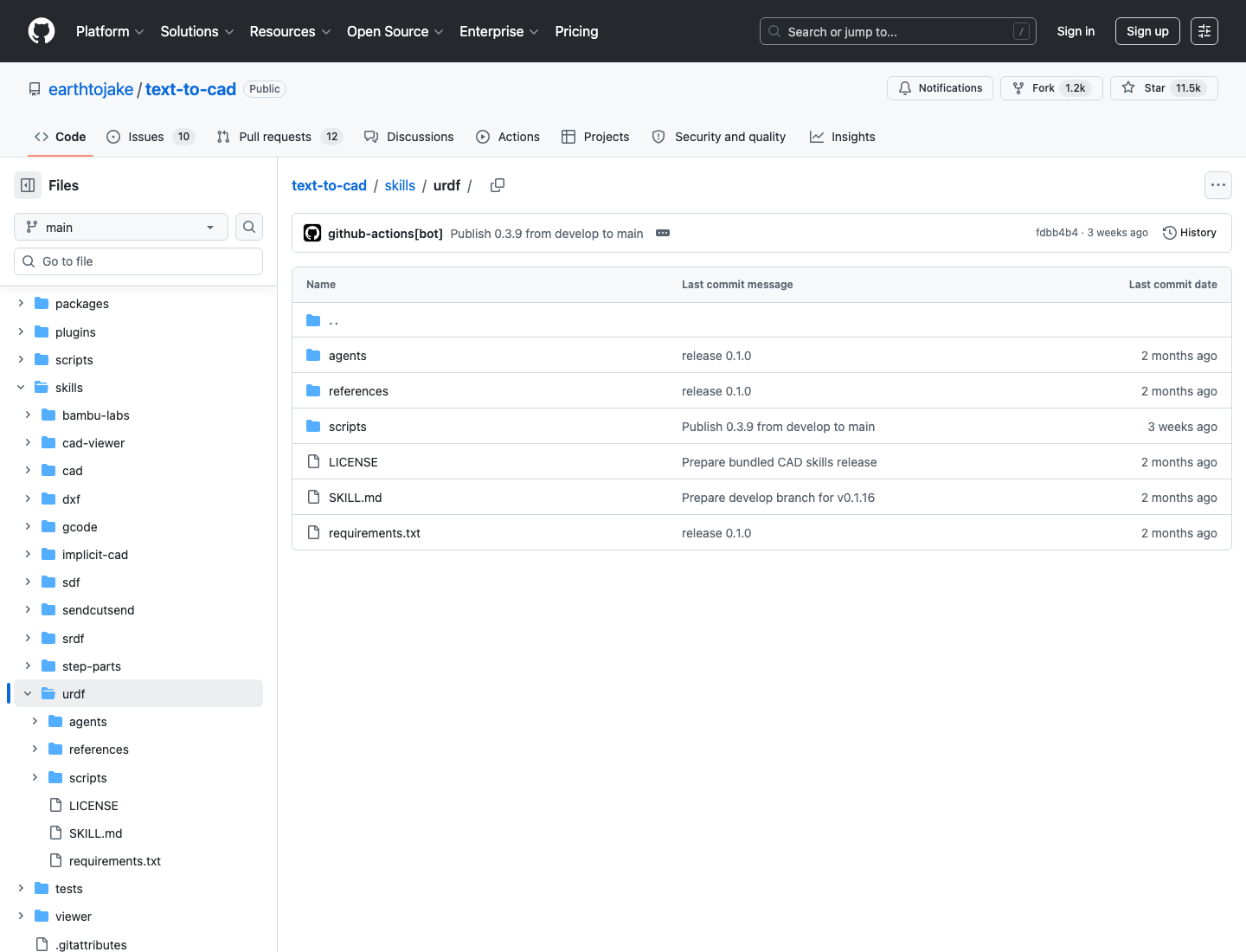This screenshot has width=1246, height=952.
Task: Switch to the Issues tab
Action: [x=151, y=137]
